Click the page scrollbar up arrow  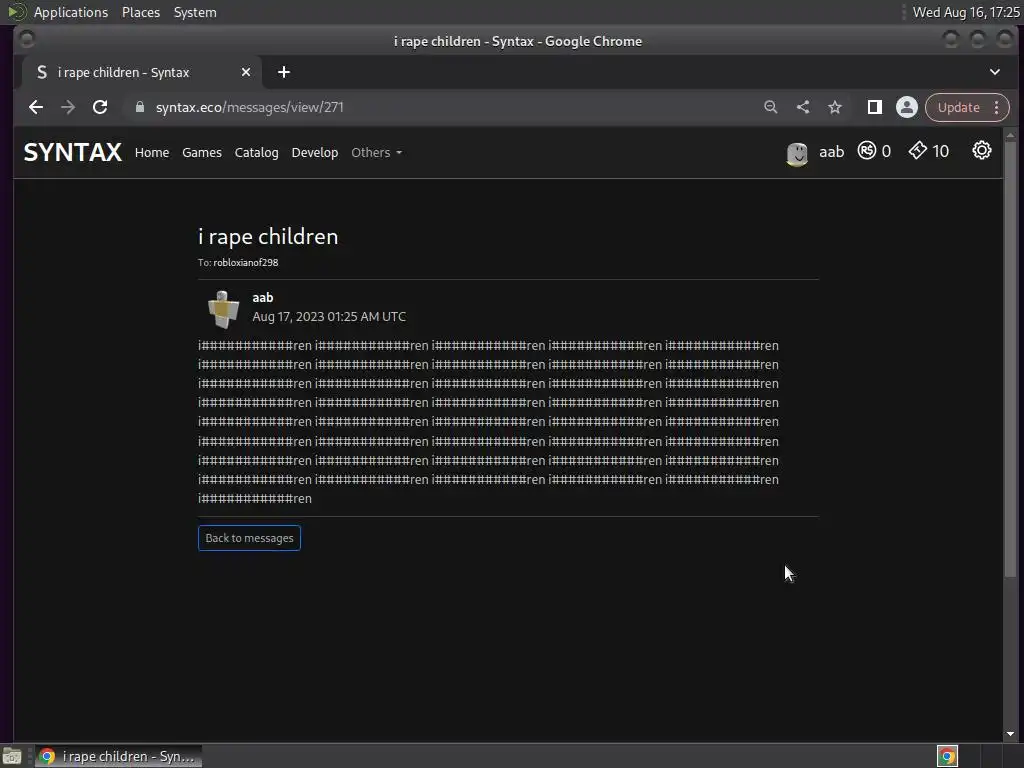[1010, 136]
